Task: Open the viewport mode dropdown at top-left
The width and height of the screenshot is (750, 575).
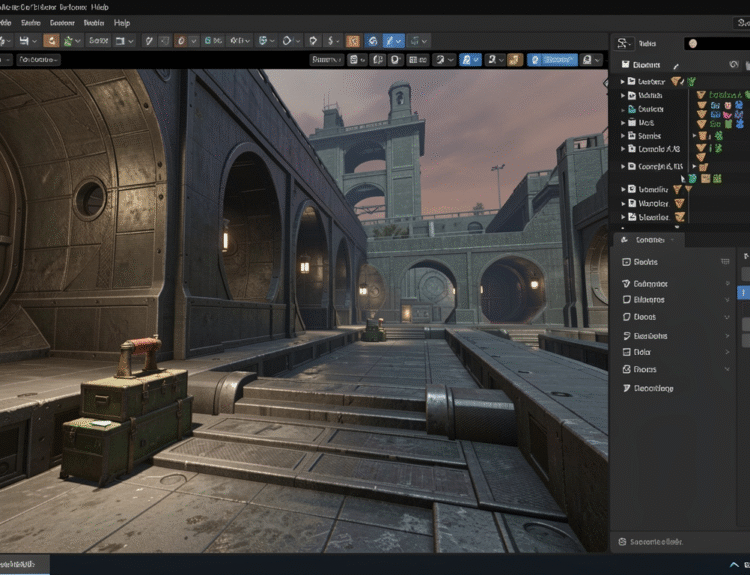Action: click(x=38, y=60)
